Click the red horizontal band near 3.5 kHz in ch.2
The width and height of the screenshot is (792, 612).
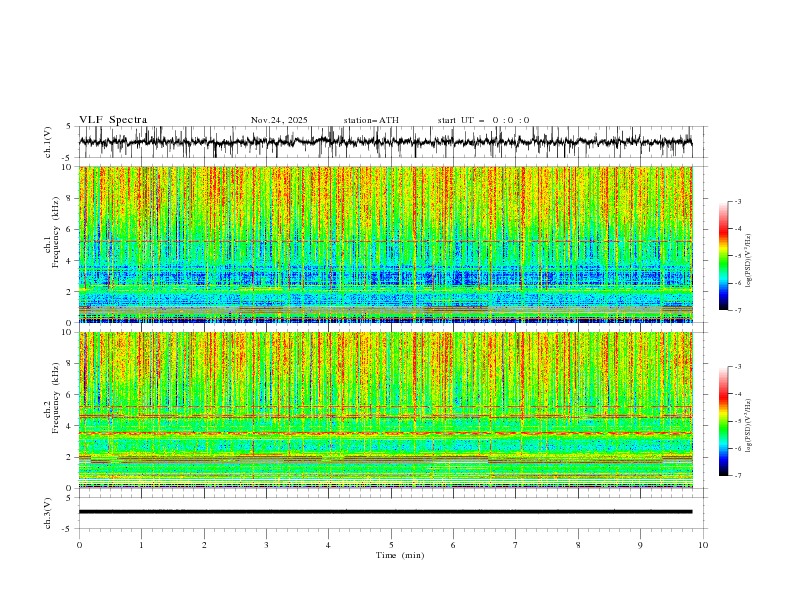coord(385,433)
